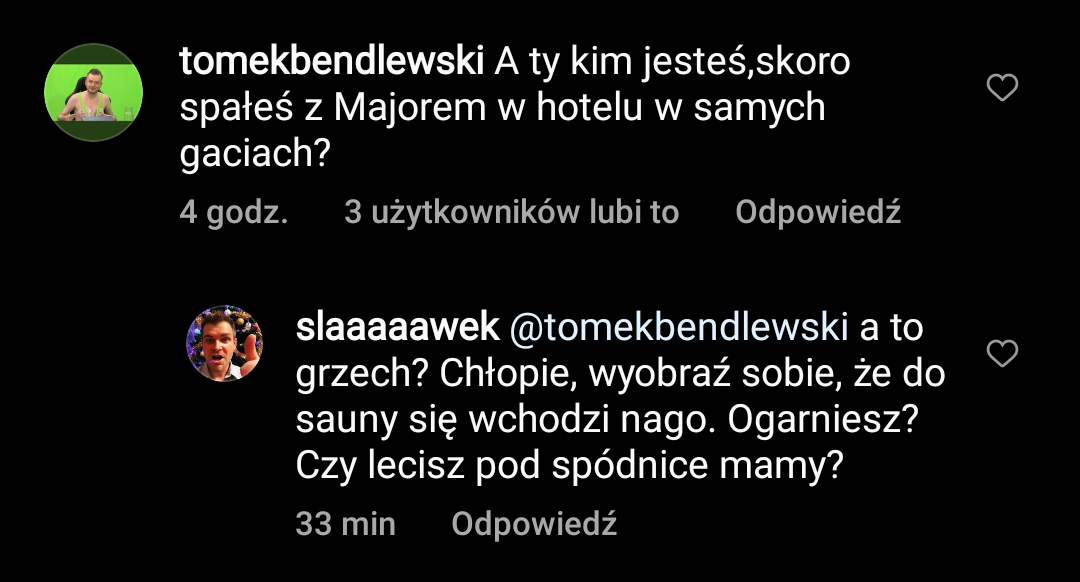Open tomekbendlewski's green profile picture
The height and width of the screenshot is (582, 1080).
click(x=94, y=92)
